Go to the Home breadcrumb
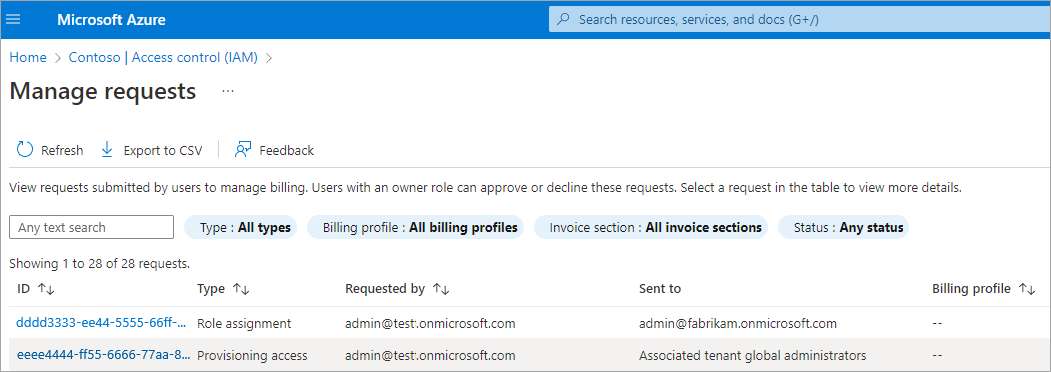The height and width of the screenshot is (372, 1051). [28, 58]
